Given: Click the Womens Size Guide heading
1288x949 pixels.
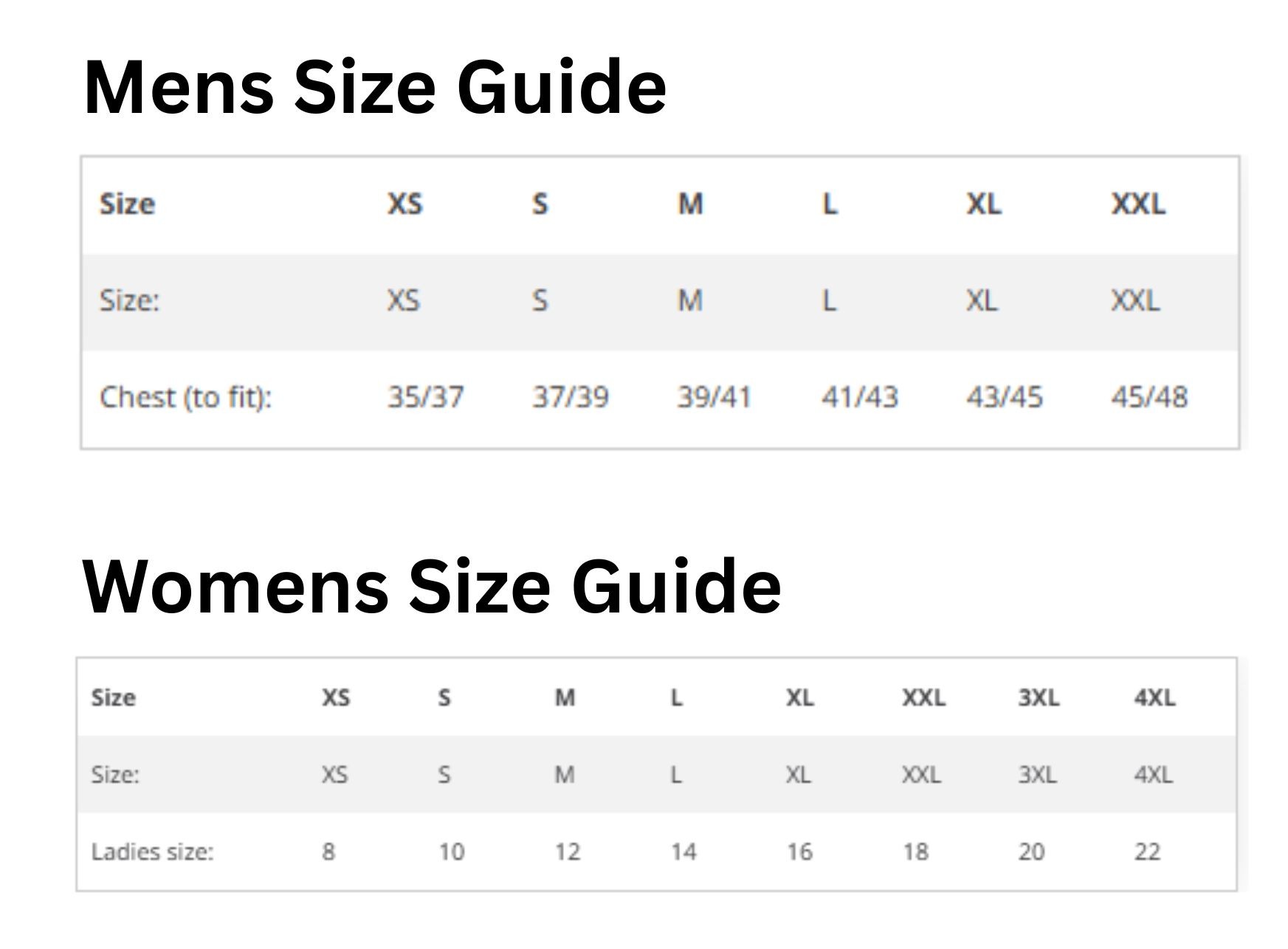Looking at the screenshot, I should (x=432, y=587).
